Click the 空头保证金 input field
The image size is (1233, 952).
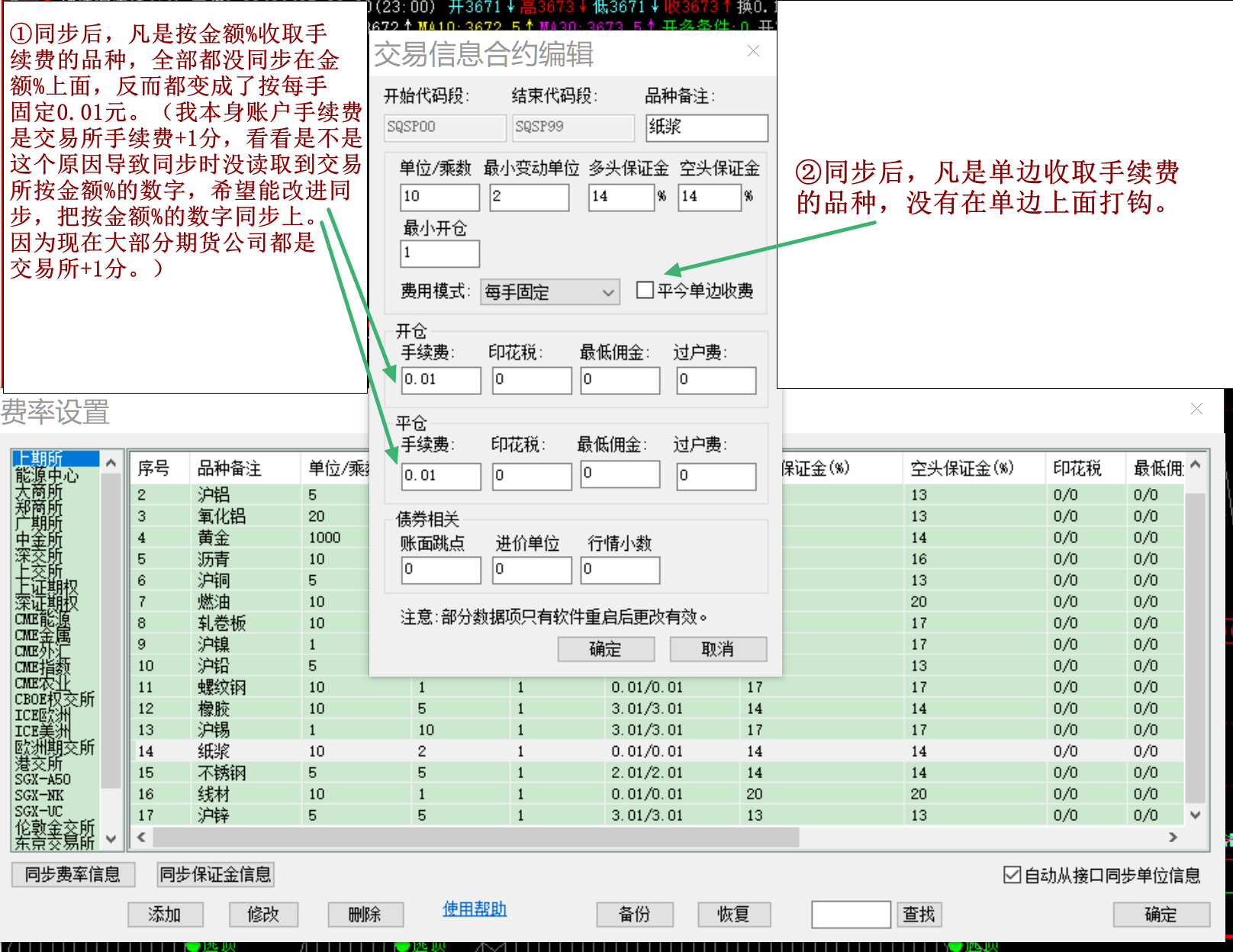pos(710,197)
